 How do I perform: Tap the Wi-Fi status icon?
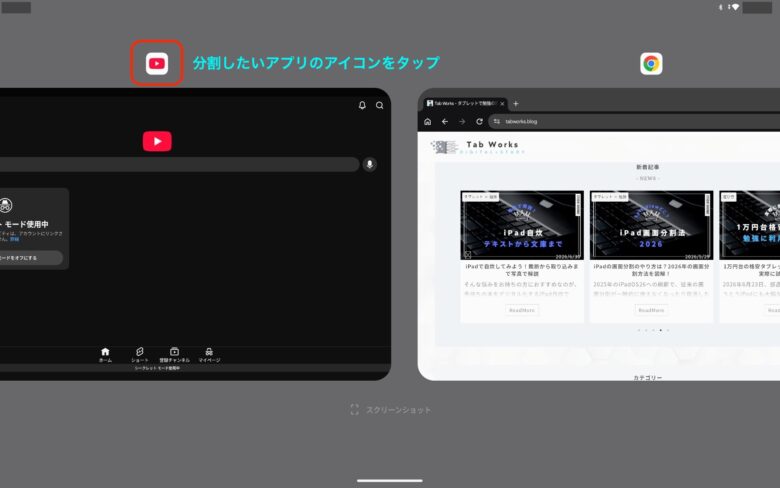pyautogui.click(x=735, y=7)
